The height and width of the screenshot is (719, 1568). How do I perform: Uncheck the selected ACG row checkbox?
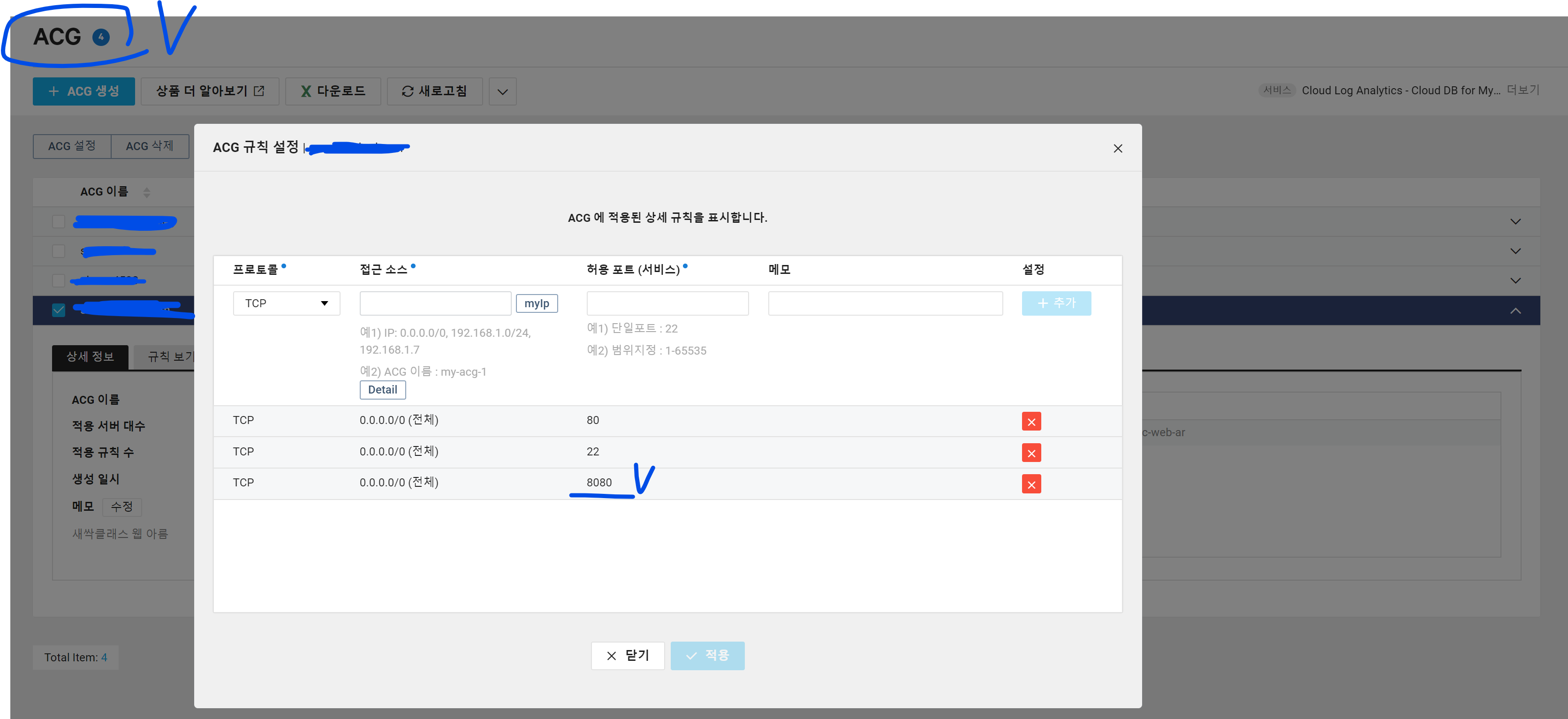click(59, 310)
